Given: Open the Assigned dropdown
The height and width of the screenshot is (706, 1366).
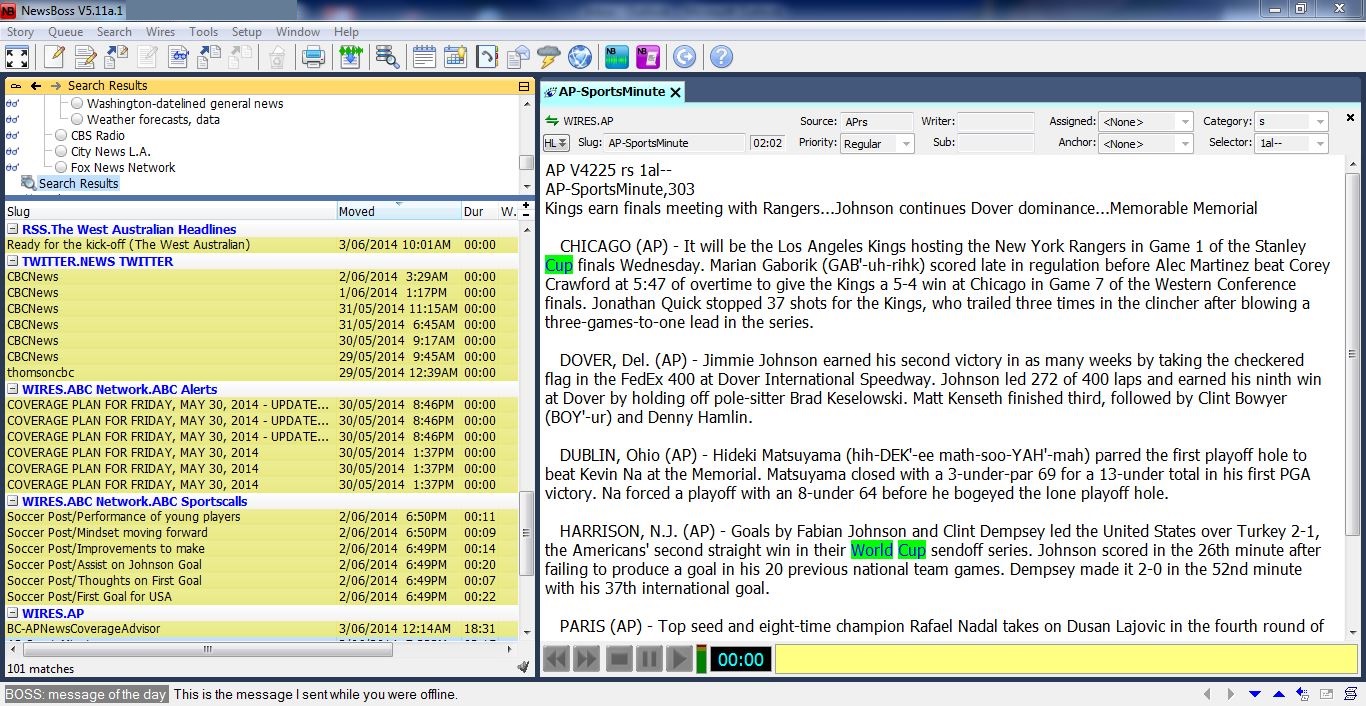Looking at the screenshot, I should [x=1145, y=122].
